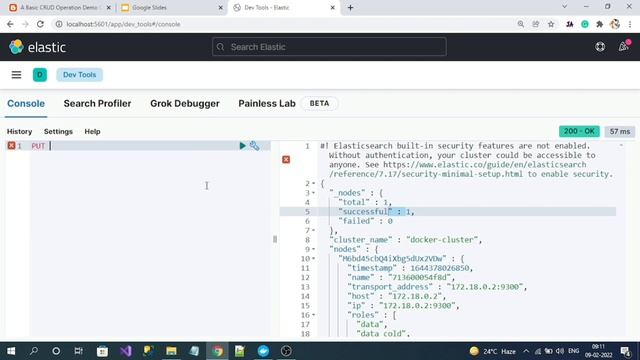Open taskbar weather 24°C Haze widget

492,351
